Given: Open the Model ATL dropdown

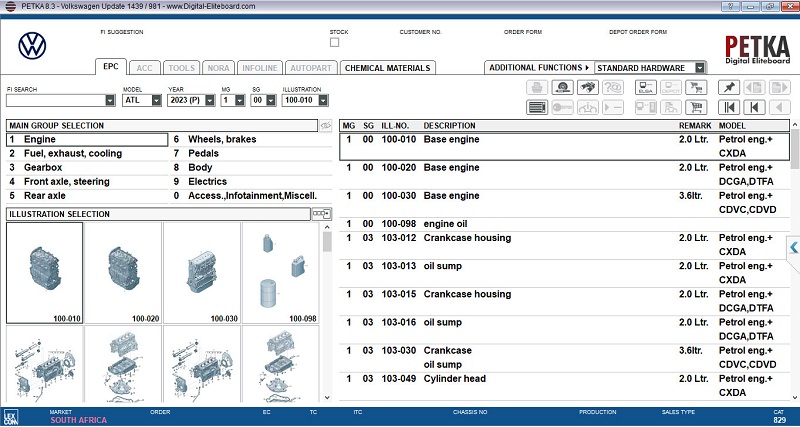Looking at the screenshot, I should 158,100.
